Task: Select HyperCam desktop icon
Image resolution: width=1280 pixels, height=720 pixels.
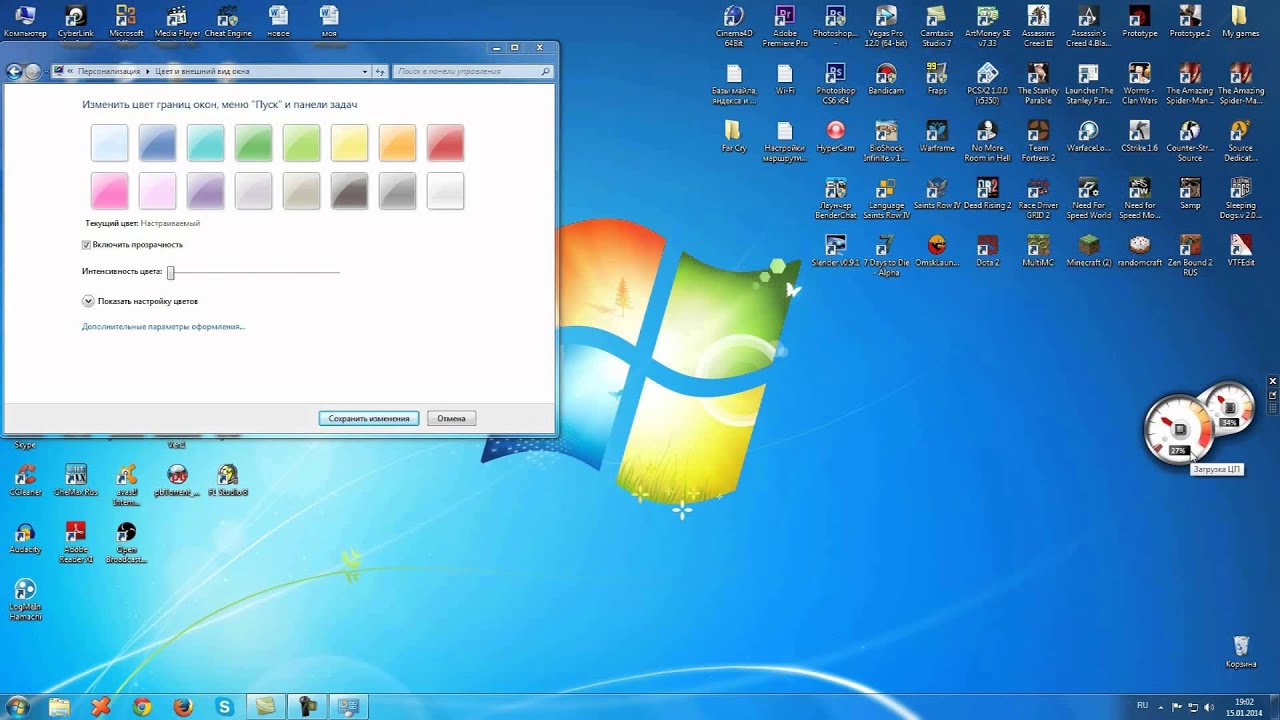Action: [835, 136]
